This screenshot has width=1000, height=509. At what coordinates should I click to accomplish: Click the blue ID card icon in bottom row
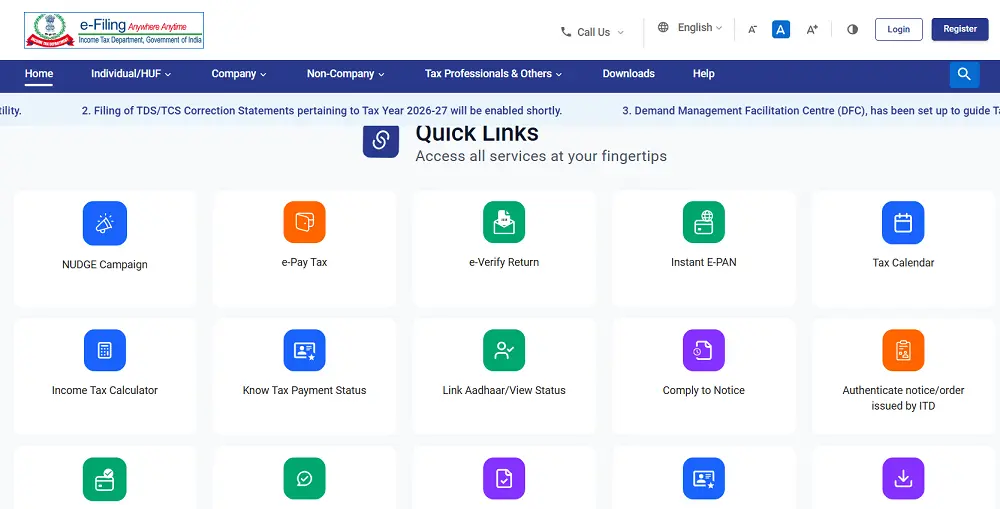[x=703, y=478]
